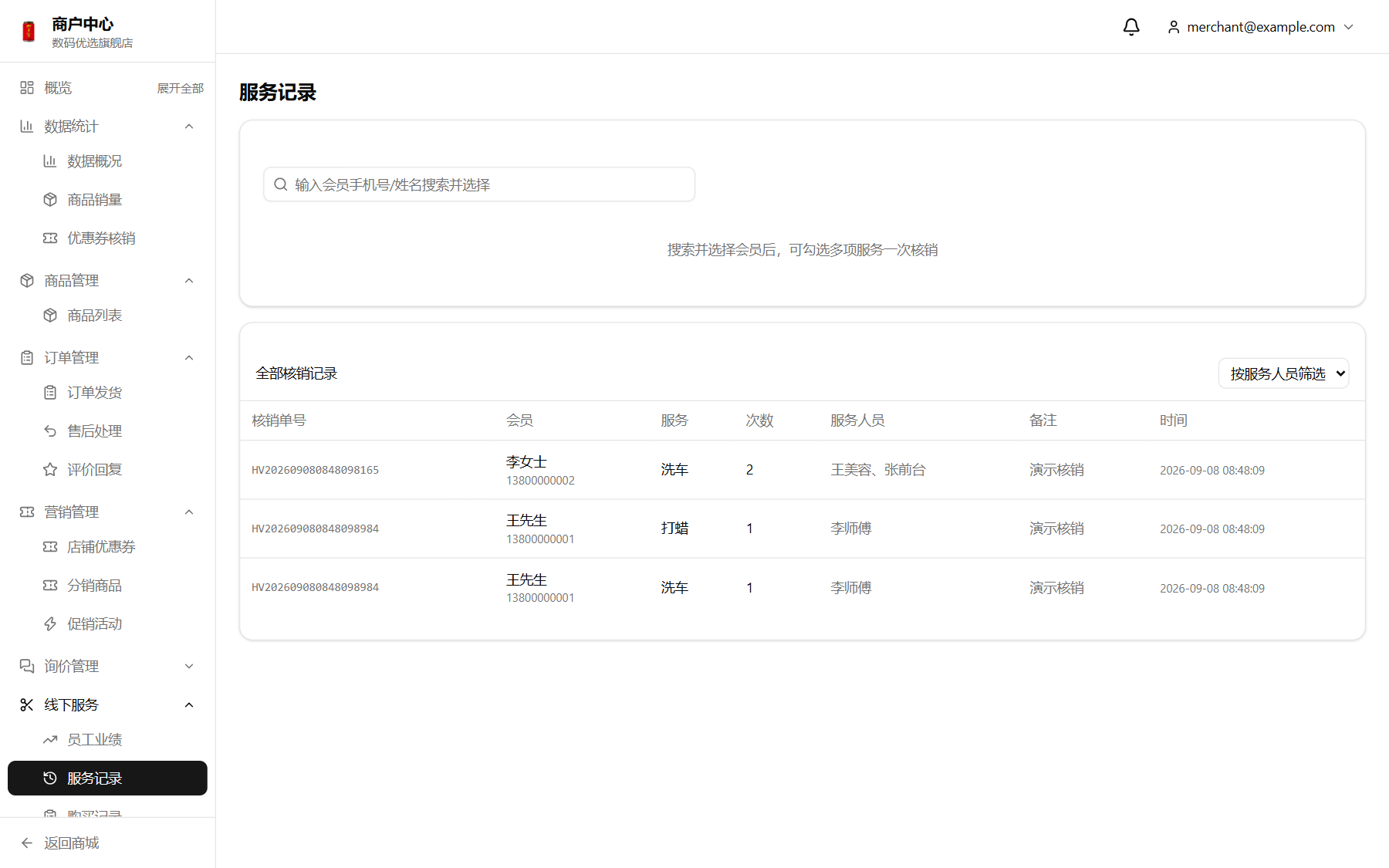Click order number HV202609080848098165

(x=315, y=471)
